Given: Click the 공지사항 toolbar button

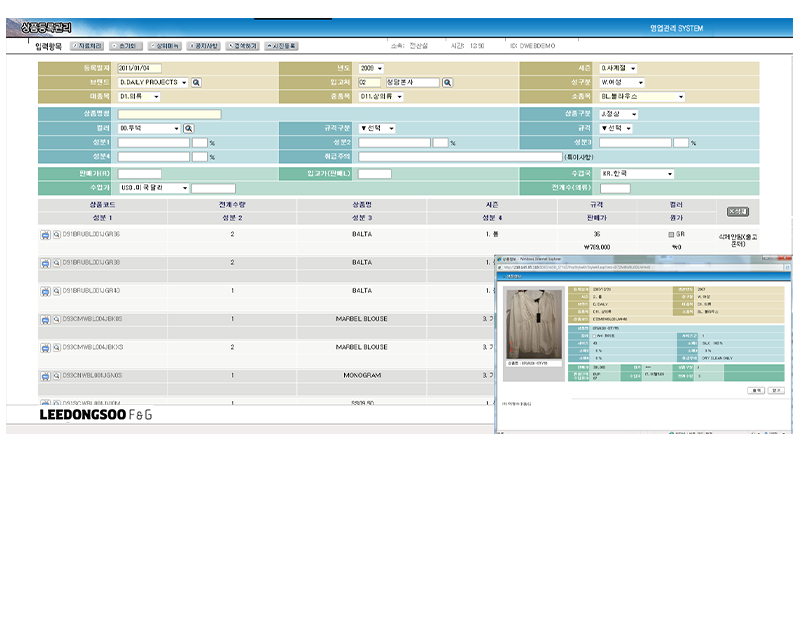Looking at the screenshot, I should point(204,46).
